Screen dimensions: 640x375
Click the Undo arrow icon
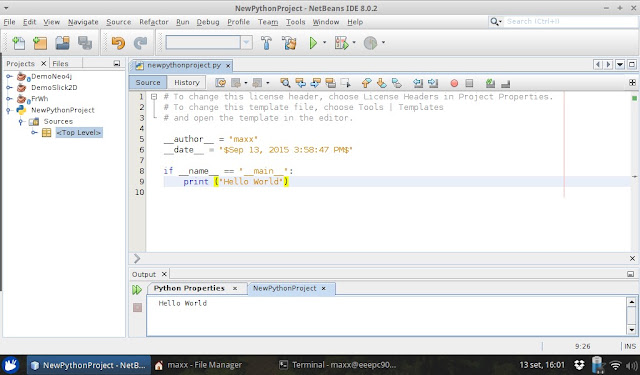point(118,42)
